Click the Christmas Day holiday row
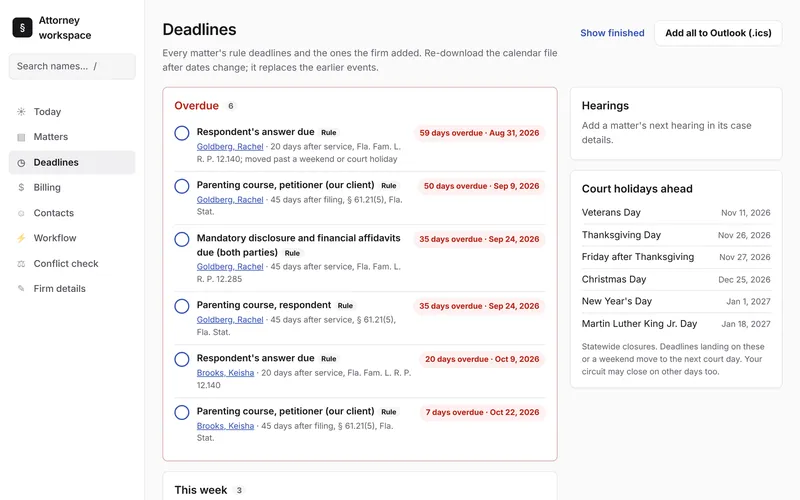 (x=676, y=280)
